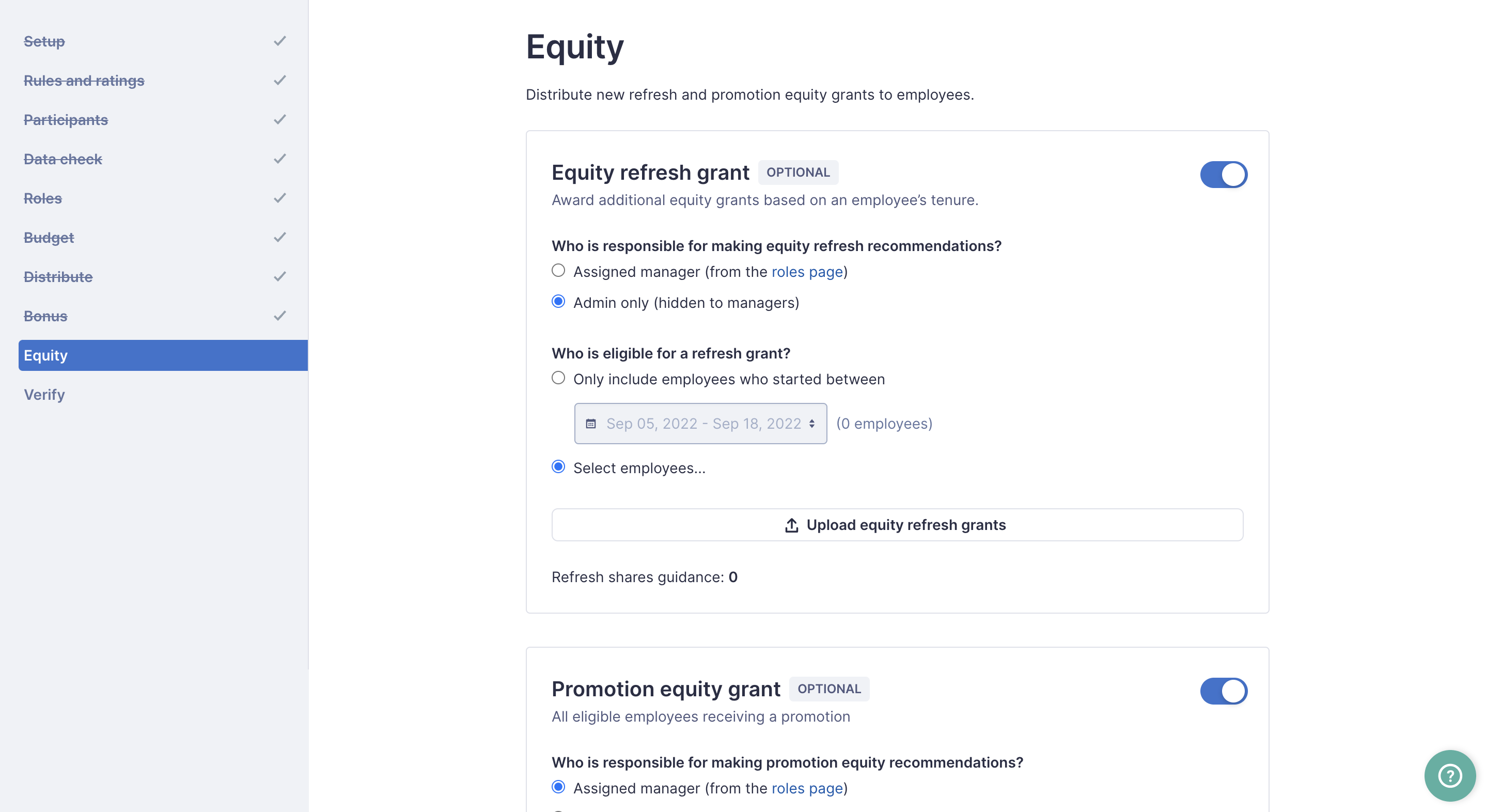
Task: Click the checkmark beside Budget step
Action: [280, 237]
